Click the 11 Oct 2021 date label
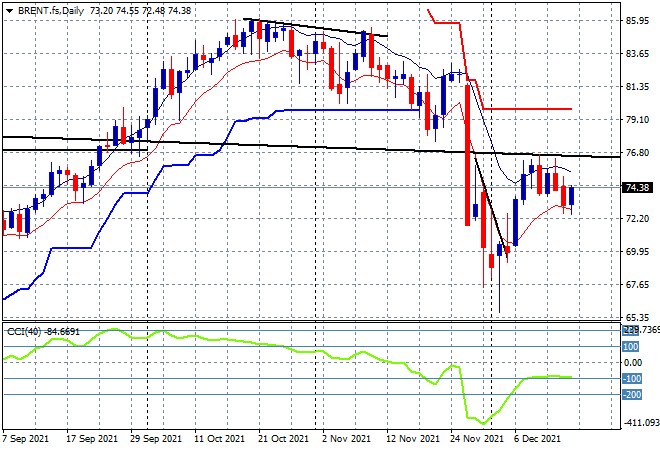660x450 pixels. (x=219, y=439)
